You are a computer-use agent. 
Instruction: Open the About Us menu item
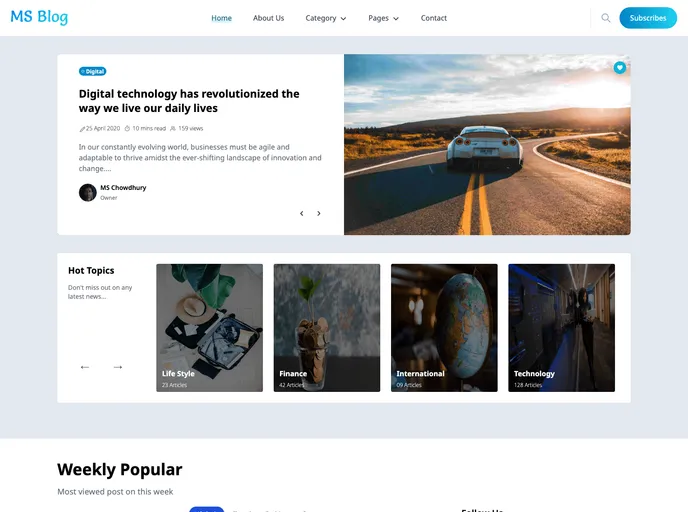click(268, 18)
